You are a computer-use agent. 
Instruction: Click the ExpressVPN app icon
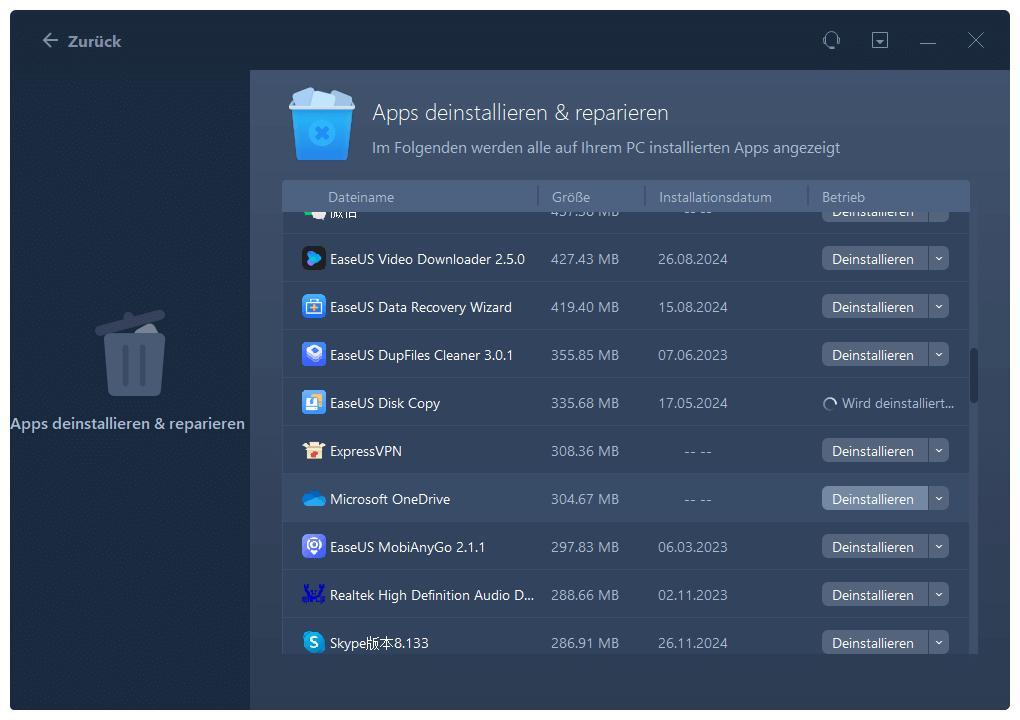coord(314,451)
